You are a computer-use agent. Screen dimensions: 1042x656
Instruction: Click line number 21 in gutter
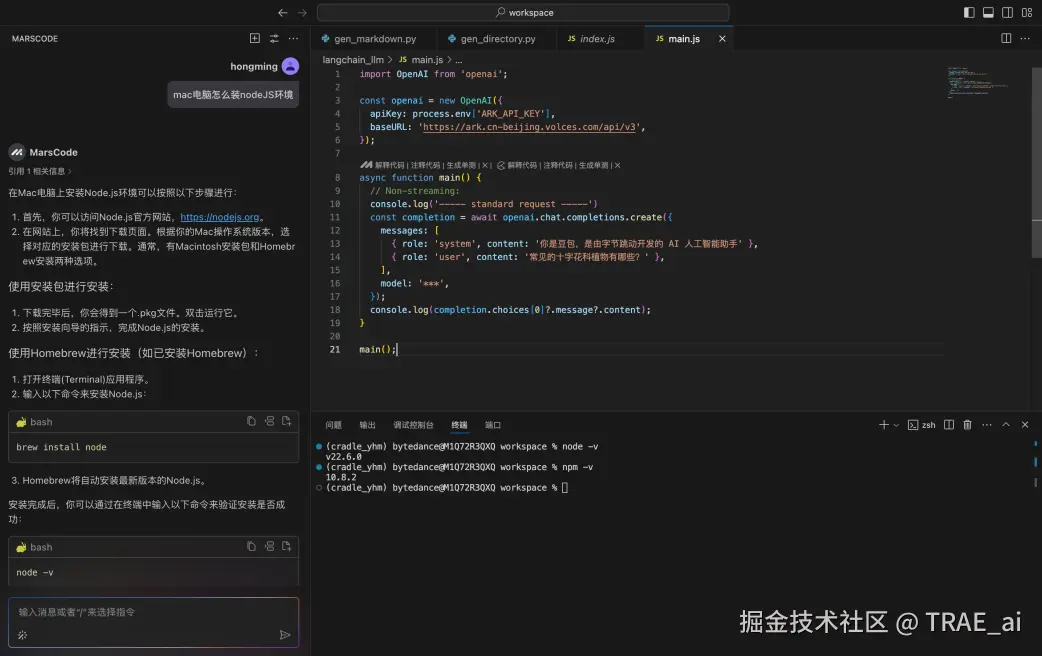click(335, 350)
